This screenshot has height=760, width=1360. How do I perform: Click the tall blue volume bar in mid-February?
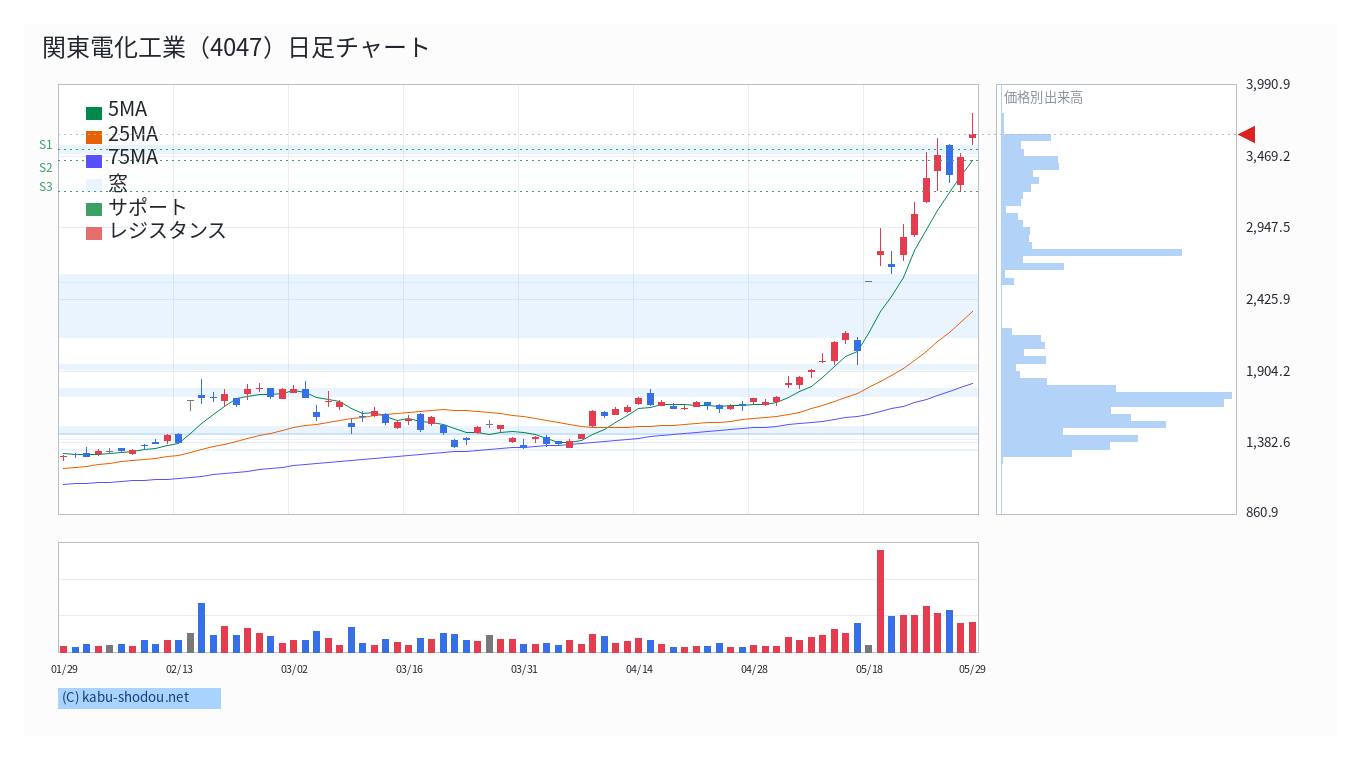click(x=201, y=628)
